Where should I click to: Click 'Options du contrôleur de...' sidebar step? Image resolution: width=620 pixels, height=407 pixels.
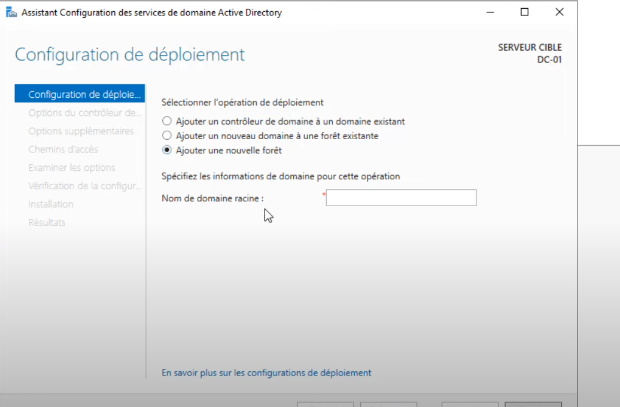85,113
